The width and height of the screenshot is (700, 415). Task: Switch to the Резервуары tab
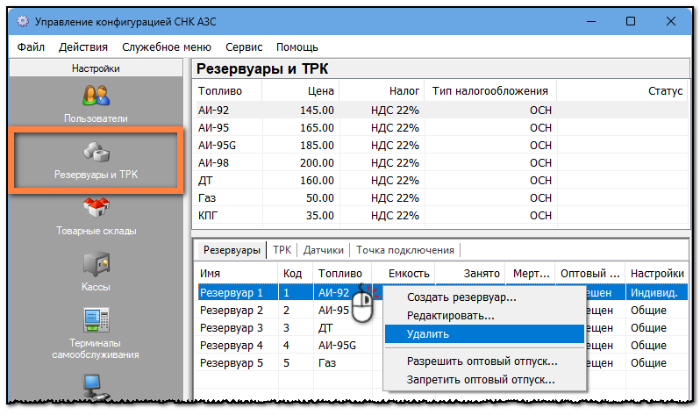(232, 250)
